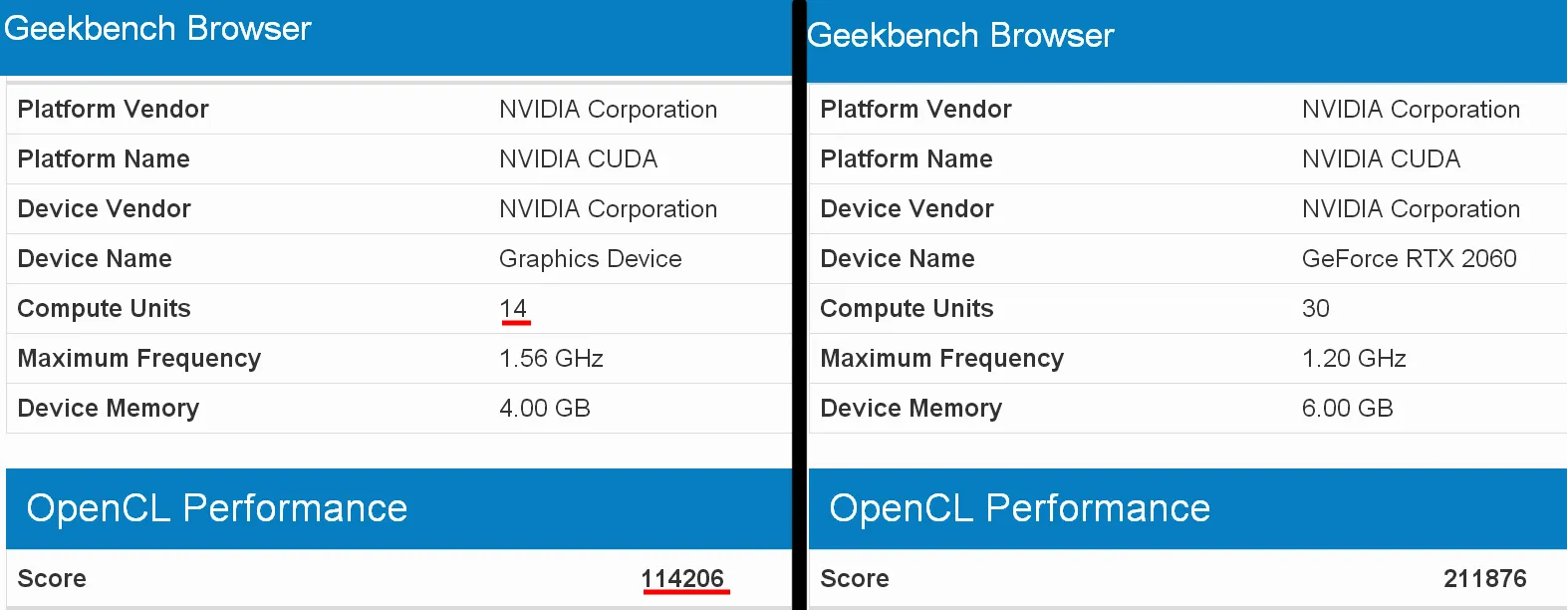Select Platform Name NVIDIA CUDA on left

coord(579,158)
